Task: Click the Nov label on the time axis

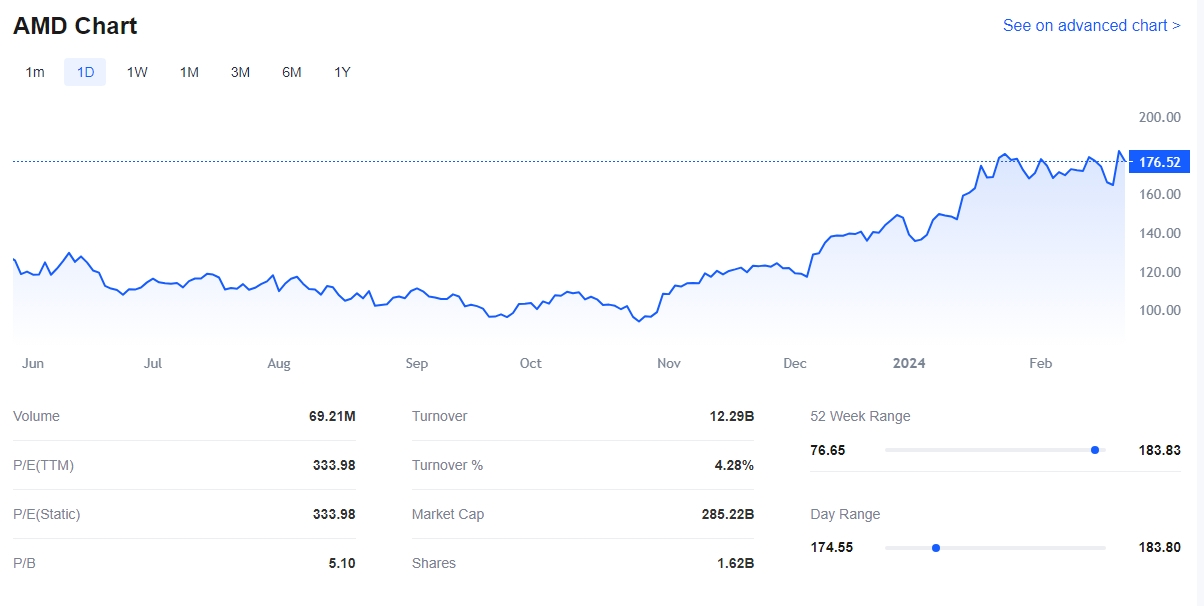Action: click(669, 363)
